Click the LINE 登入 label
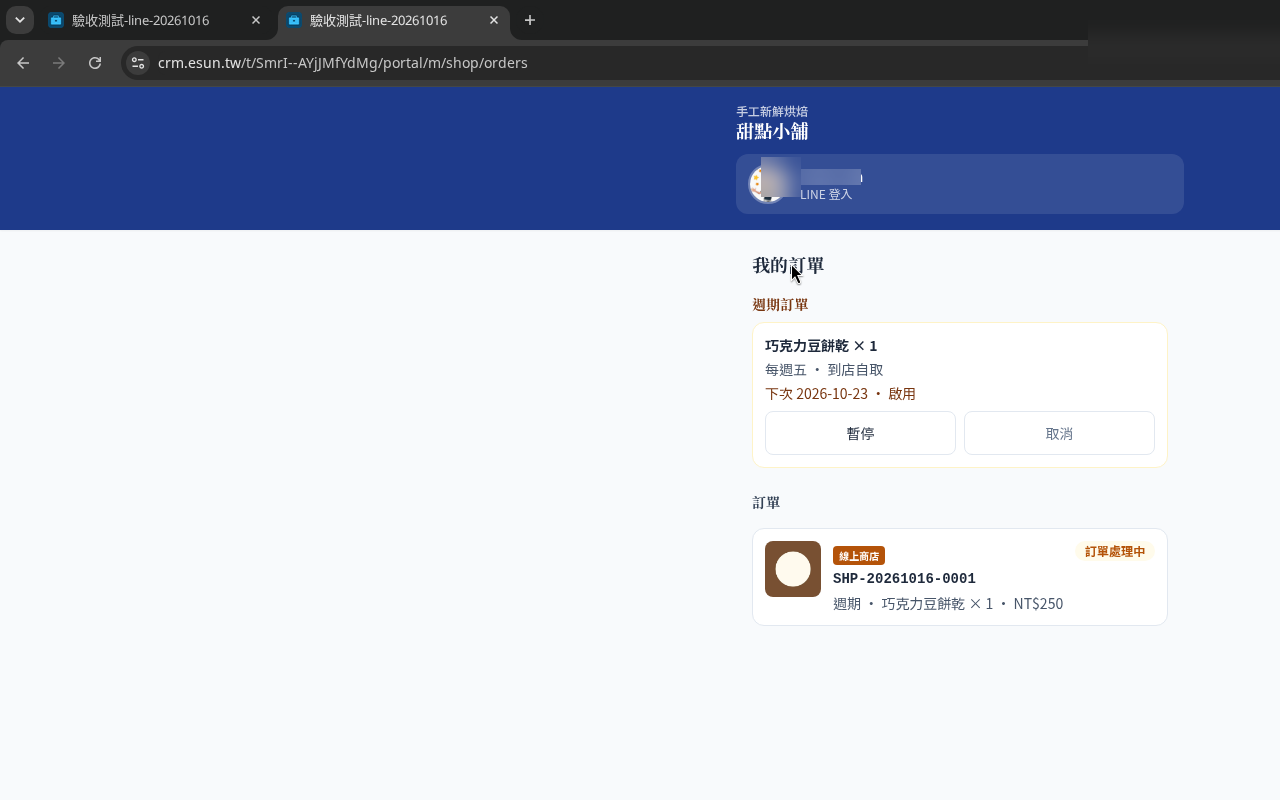 (826, 195)
